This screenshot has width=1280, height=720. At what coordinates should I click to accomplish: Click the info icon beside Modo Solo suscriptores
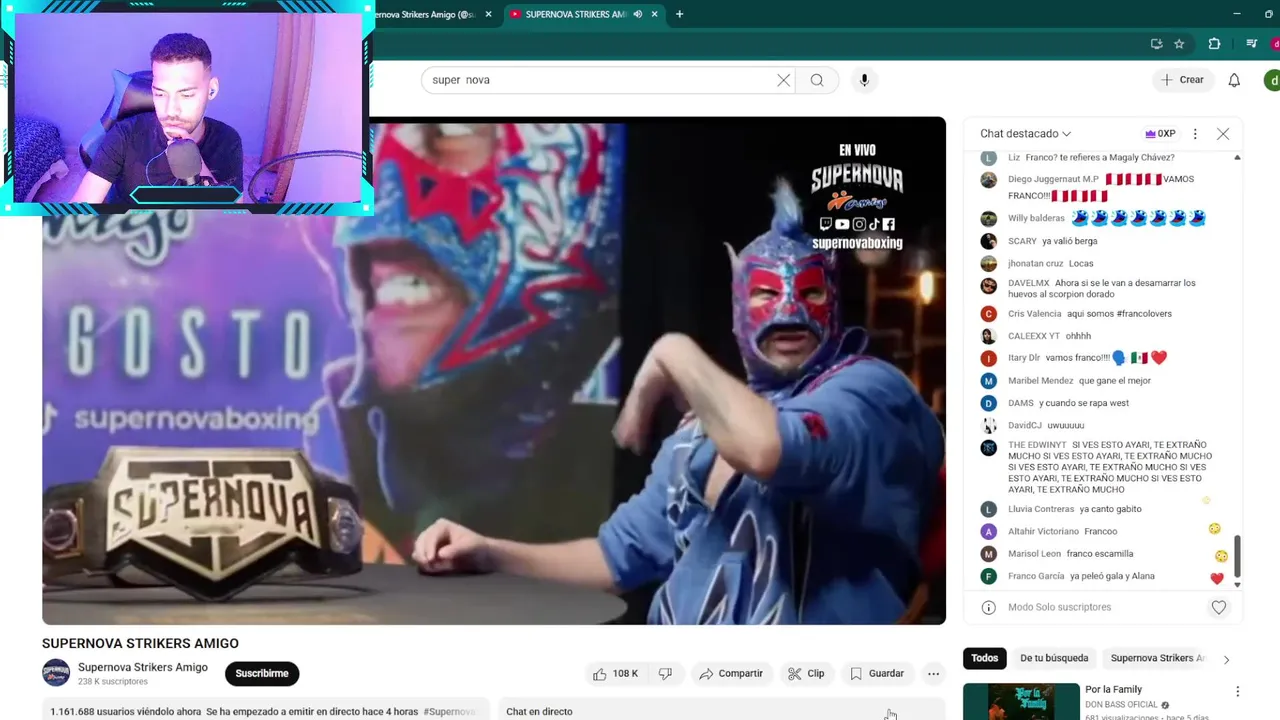pyautogui.click(x=988, y=607)
